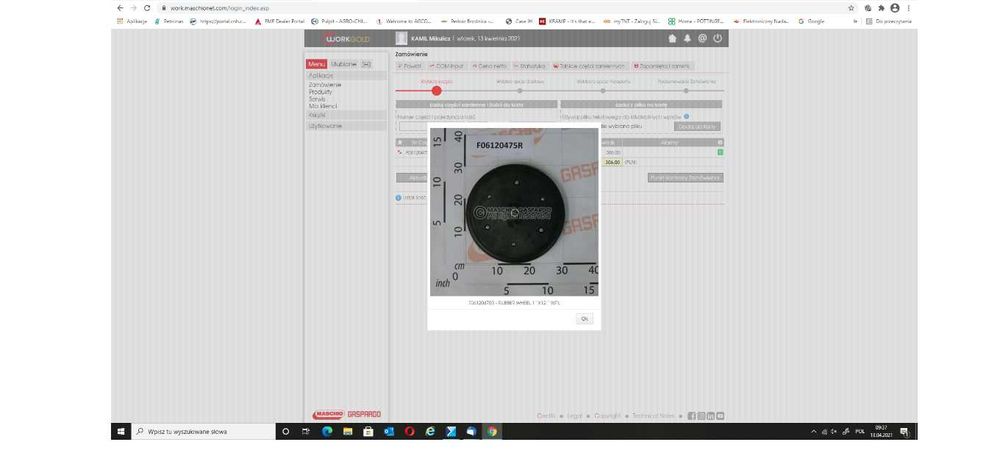Image resolution: width=1000 pixels, height=459 pixels.
Task: Click the order button below the PLN total
Action: [686, 178]
